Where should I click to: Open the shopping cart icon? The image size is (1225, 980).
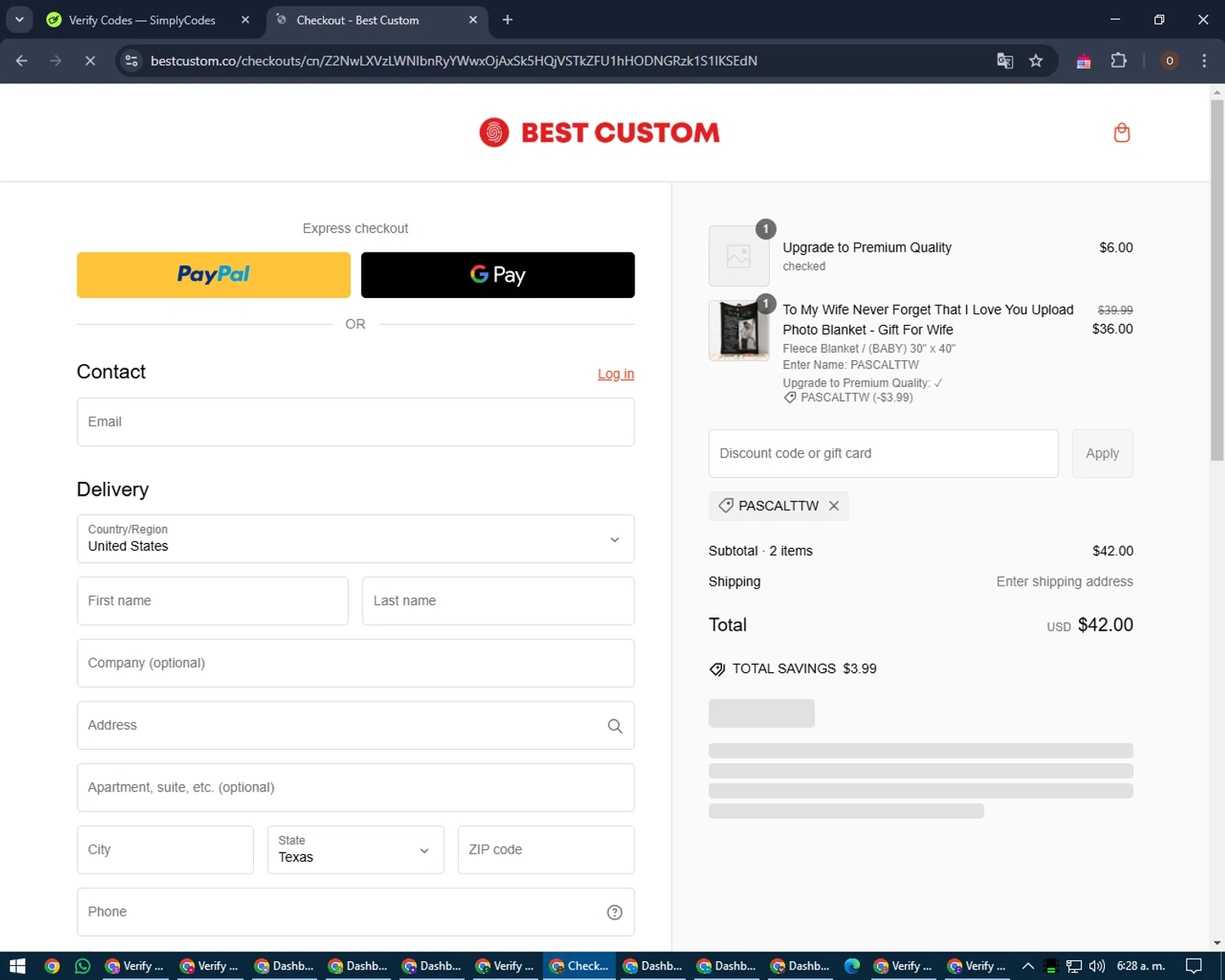point(1121,132)
